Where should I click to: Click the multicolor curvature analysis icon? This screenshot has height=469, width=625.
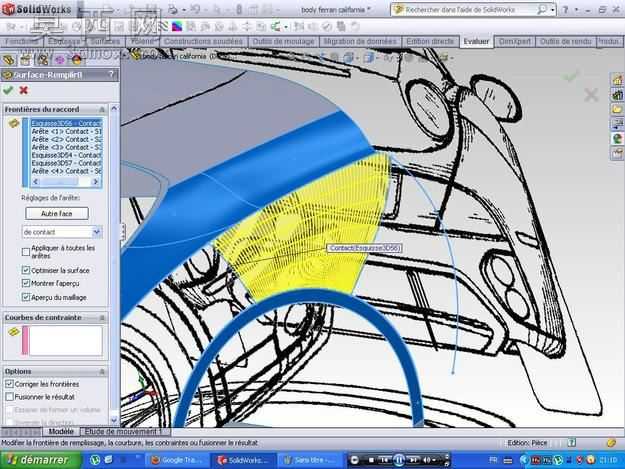(177, 27)
